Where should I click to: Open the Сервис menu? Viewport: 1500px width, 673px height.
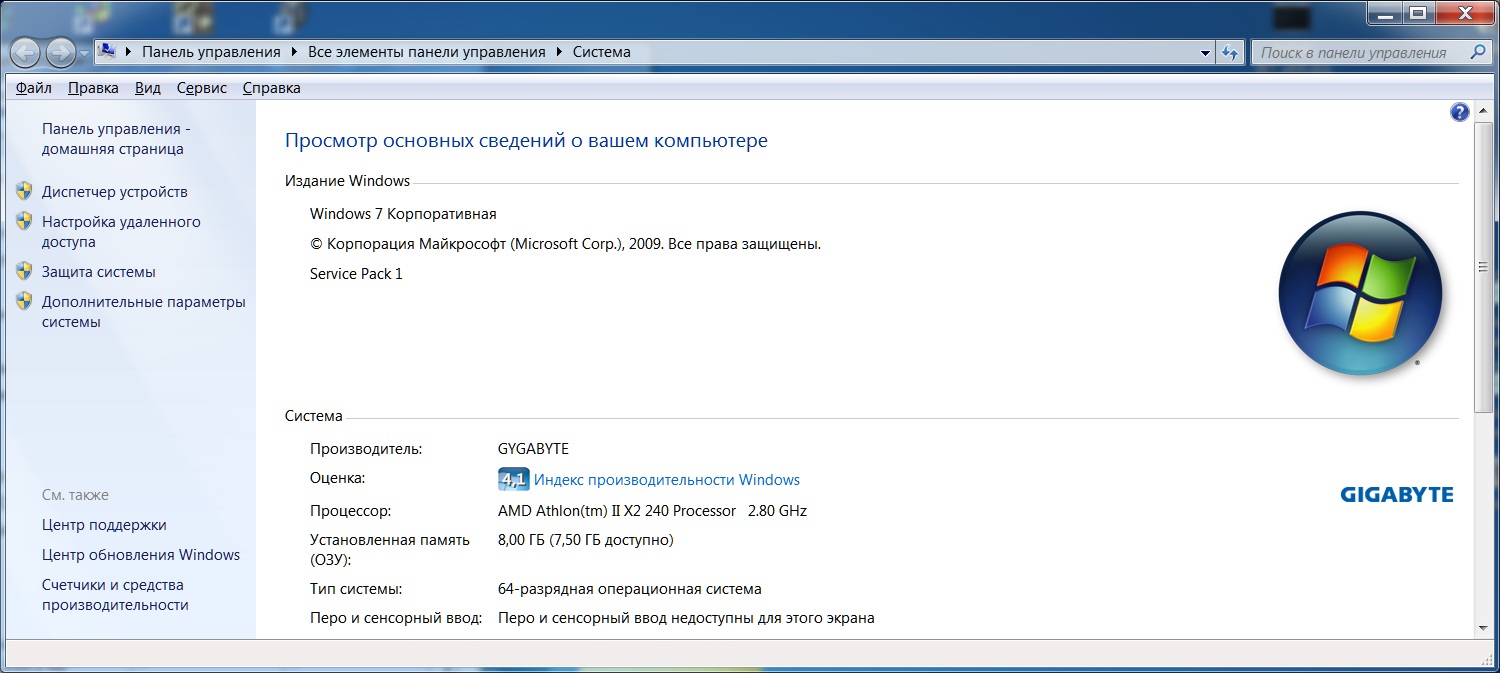[x=202, y=88]
